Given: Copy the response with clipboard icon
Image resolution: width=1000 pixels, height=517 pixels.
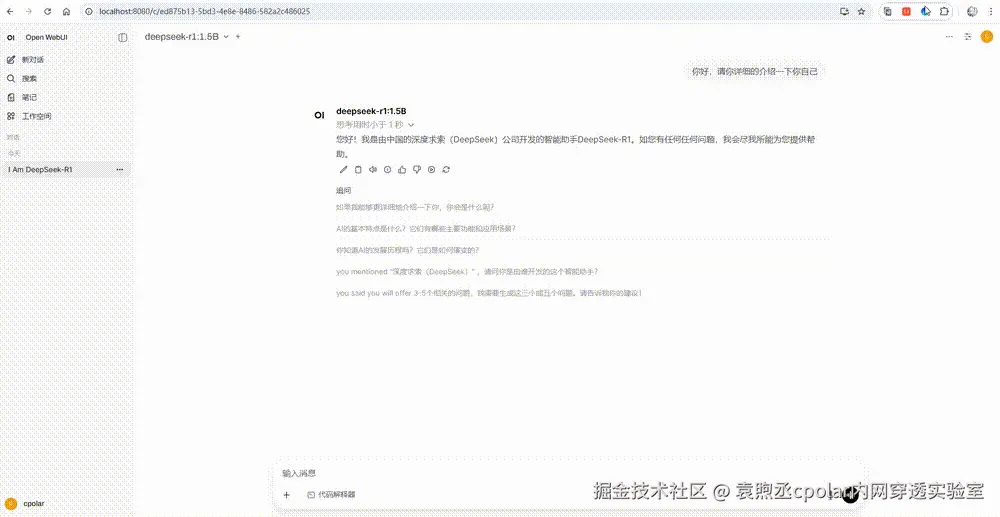Looking at the screenshot, I should (358, 170).
